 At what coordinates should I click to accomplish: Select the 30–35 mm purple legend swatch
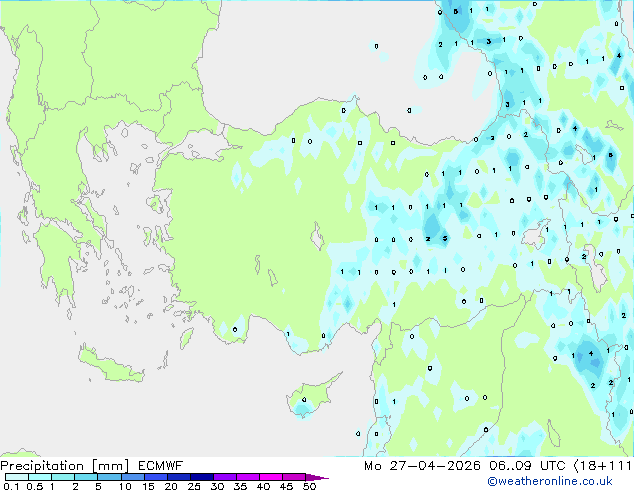click(224, 477)
